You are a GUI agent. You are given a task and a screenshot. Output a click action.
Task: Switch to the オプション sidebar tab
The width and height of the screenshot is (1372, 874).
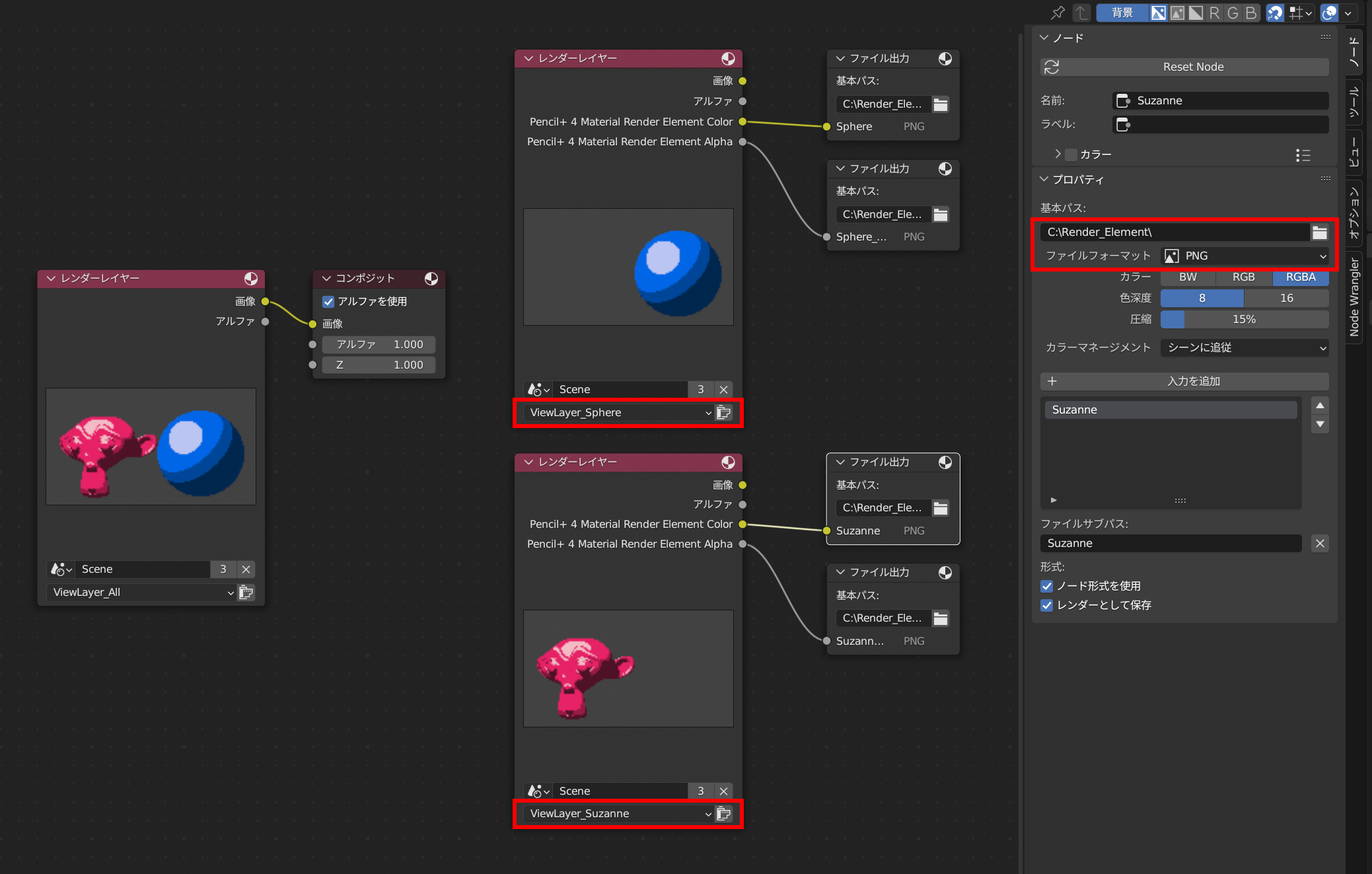point(1354,213)
